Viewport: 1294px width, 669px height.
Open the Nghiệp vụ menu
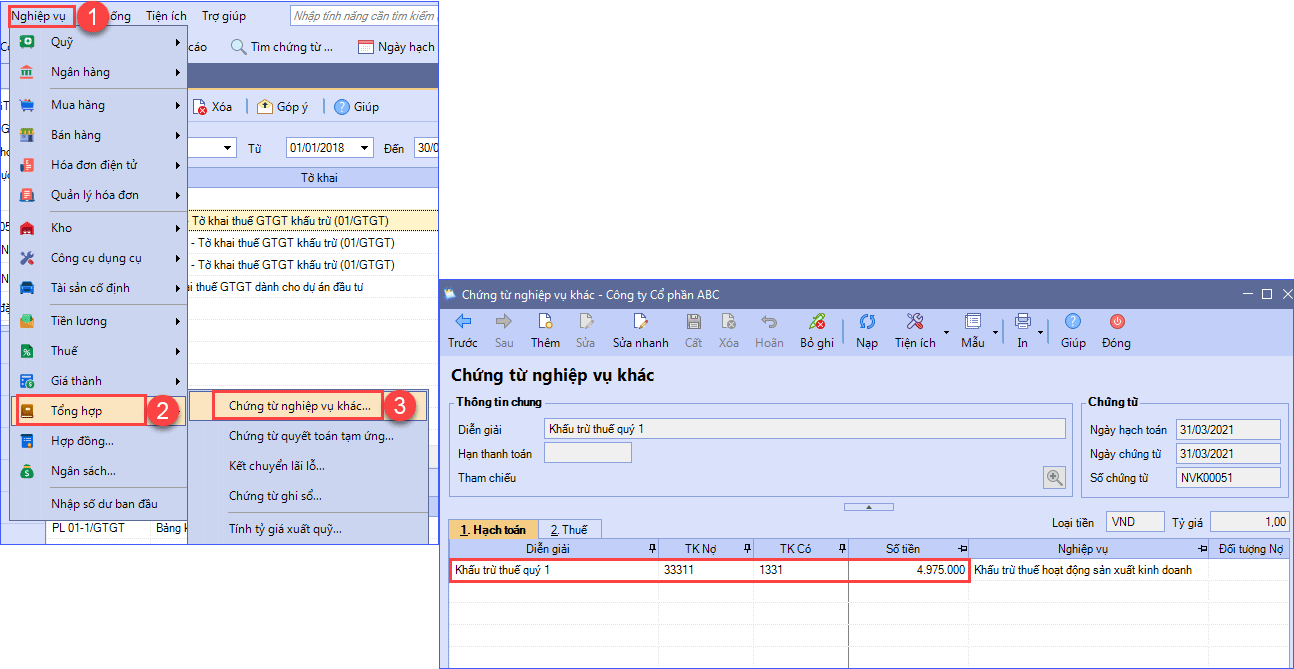pyautogui.click(x=37, y=16)
